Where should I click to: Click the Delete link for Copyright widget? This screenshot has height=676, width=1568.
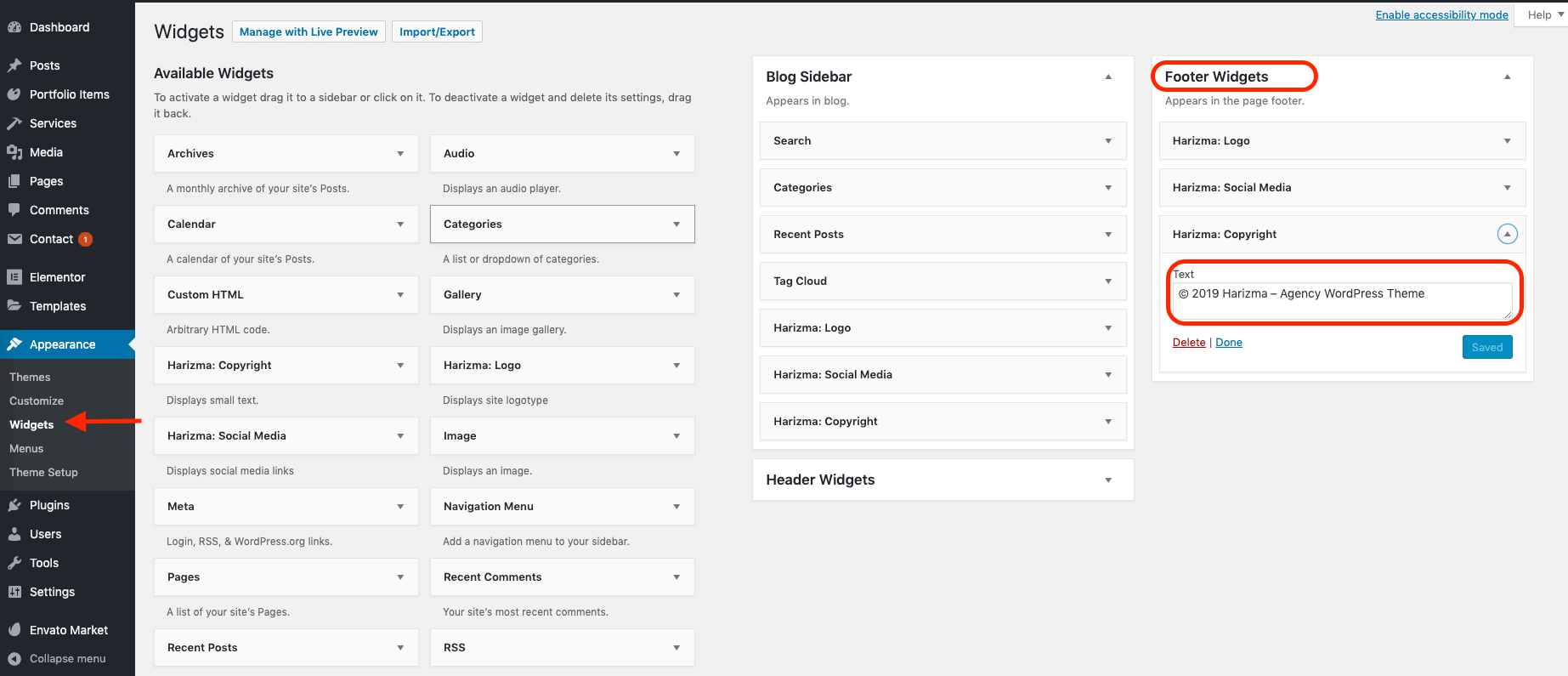coord(1189,343)
